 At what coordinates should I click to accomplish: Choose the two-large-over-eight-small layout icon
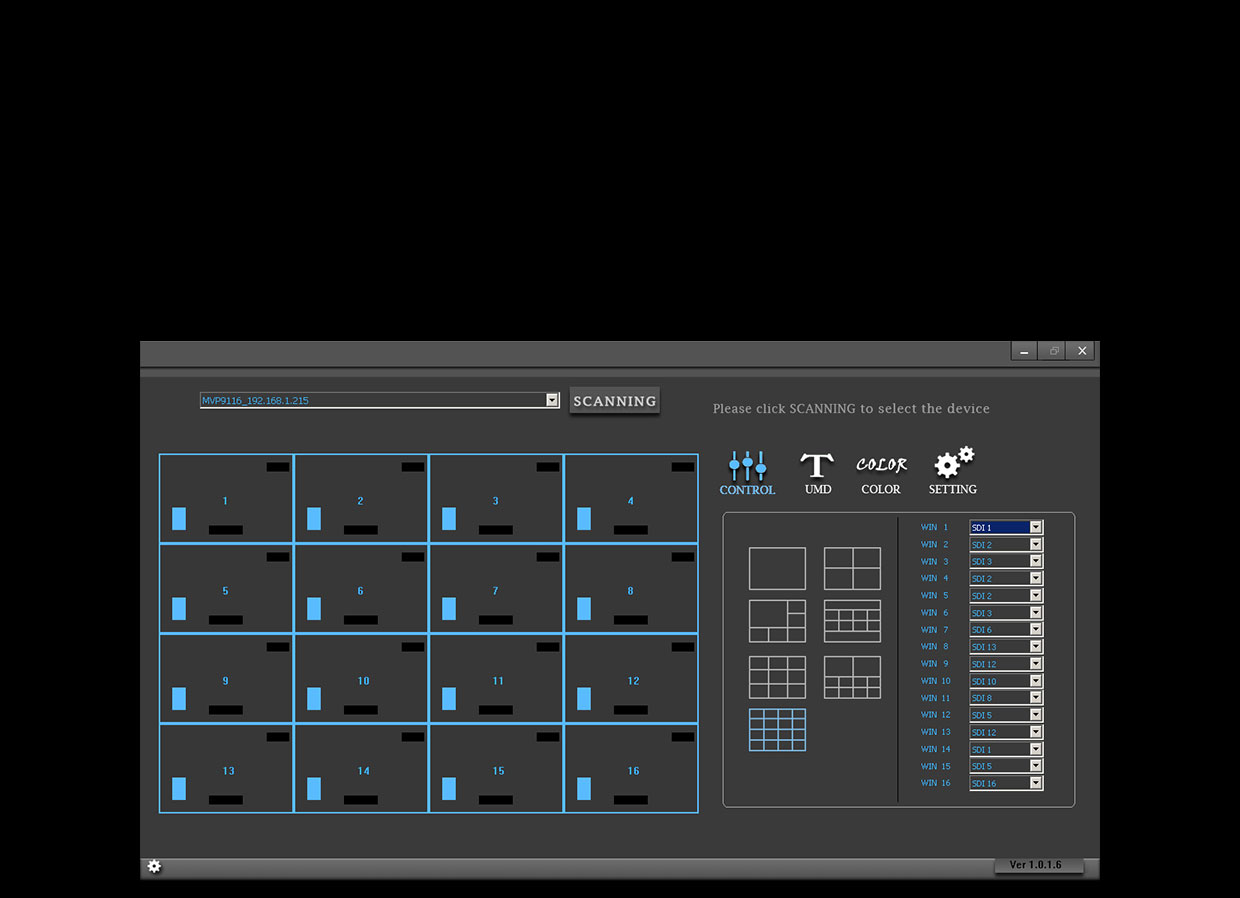coord(852,677)
